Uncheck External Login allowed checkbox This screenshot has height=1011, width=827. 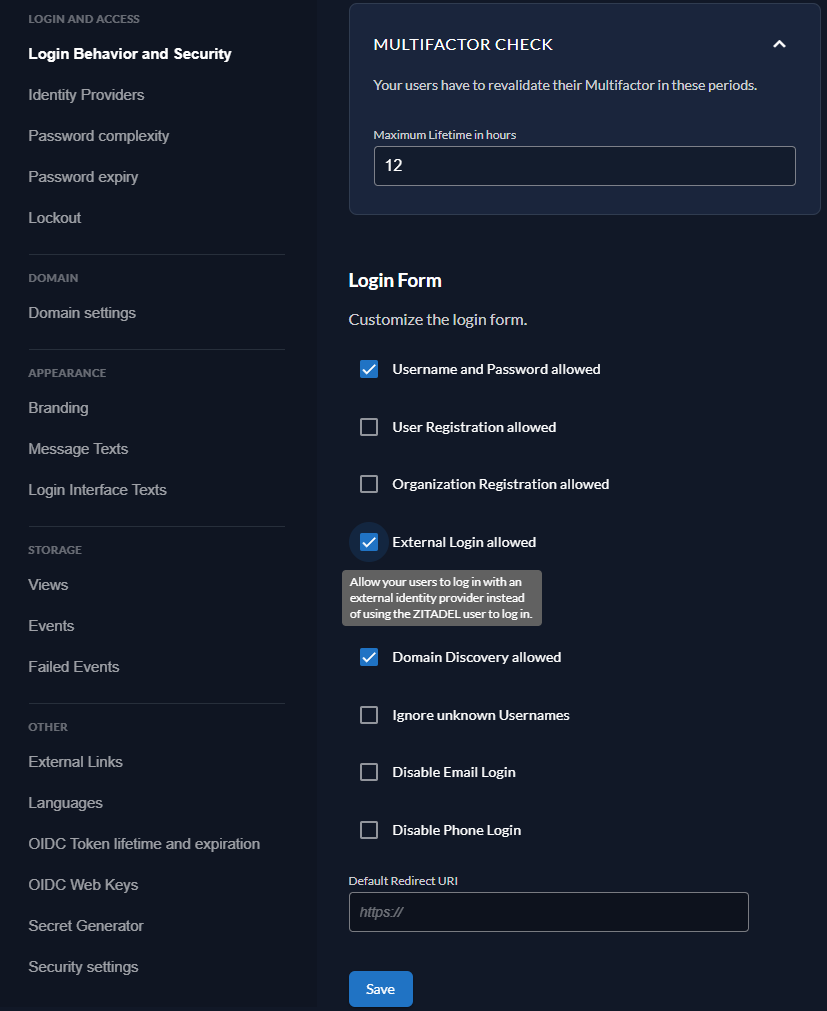tap(369, 542)
